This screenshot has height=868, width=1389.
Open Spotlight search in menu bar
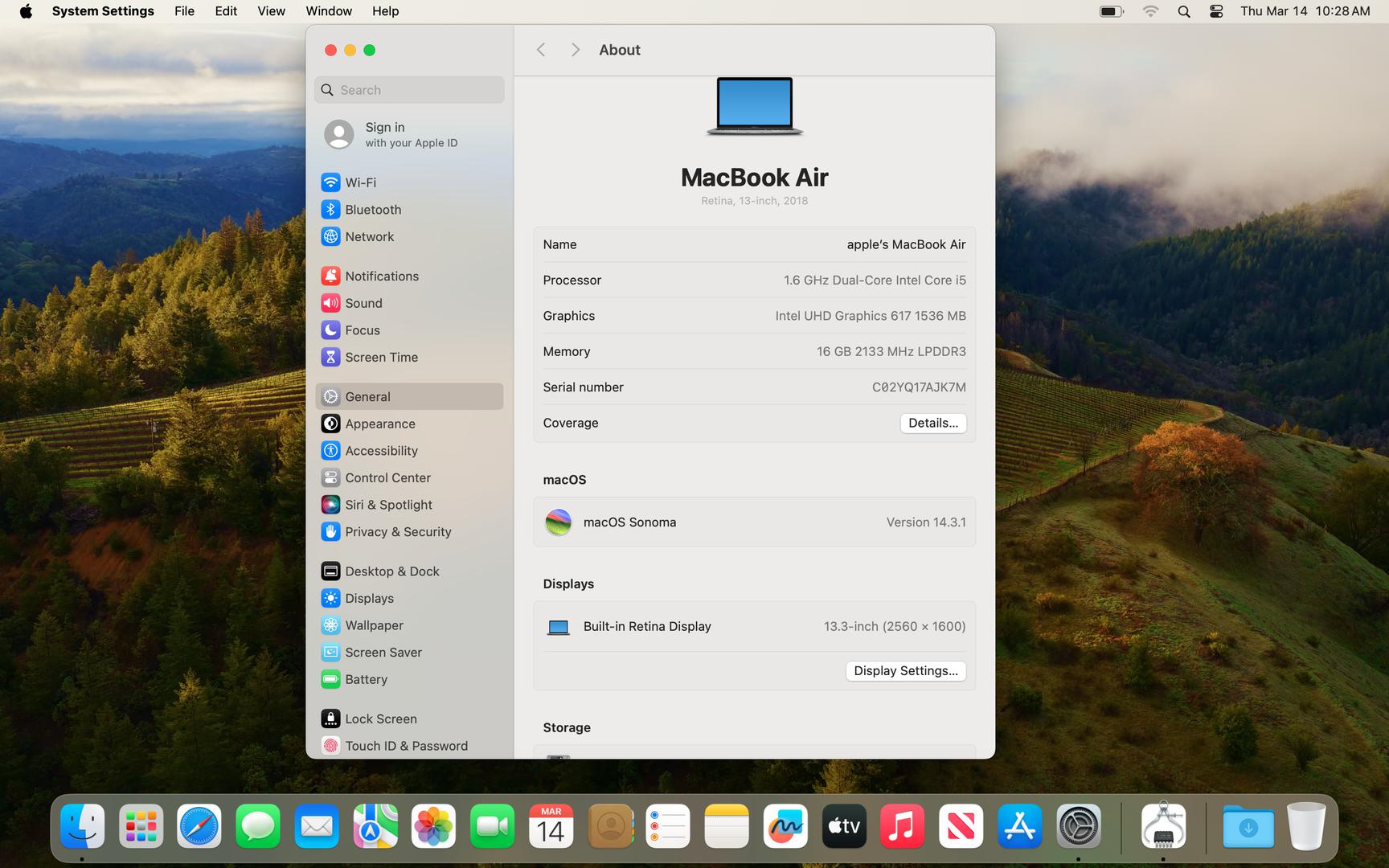(1183, 11)
